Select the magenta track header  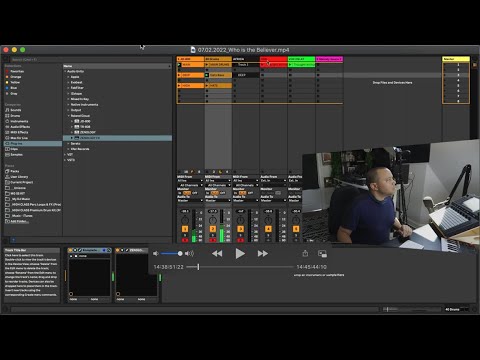point(329,59)
